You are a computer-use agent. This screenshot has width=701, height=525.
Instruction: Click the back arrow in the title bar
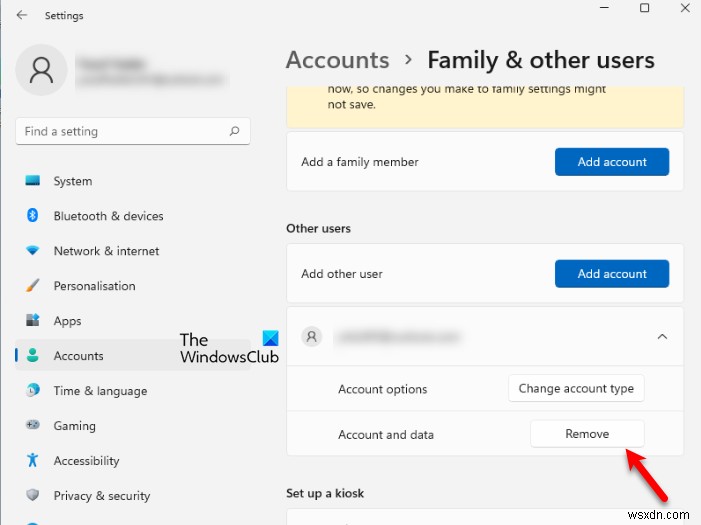pos(22,15)
